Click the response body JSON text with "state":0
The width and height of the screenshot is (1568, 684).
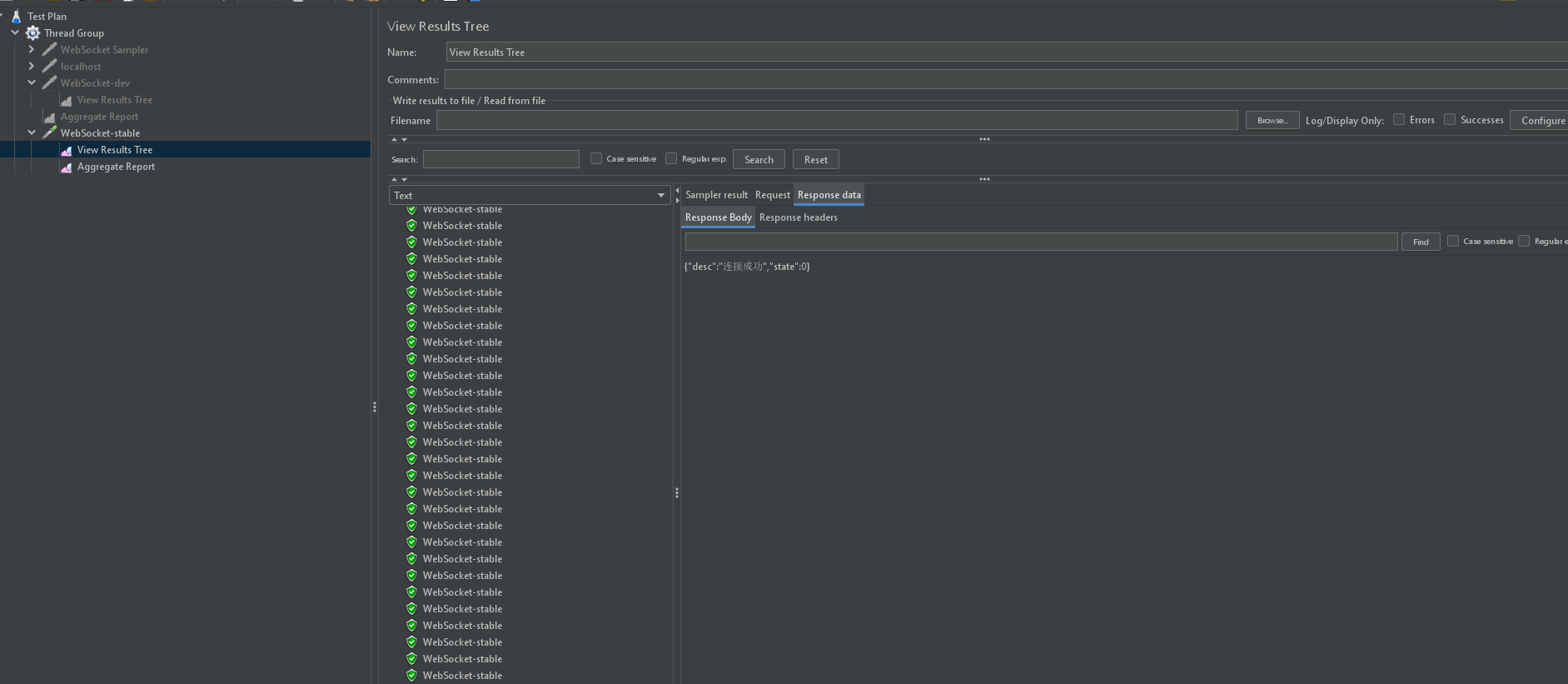click(747, 267)
